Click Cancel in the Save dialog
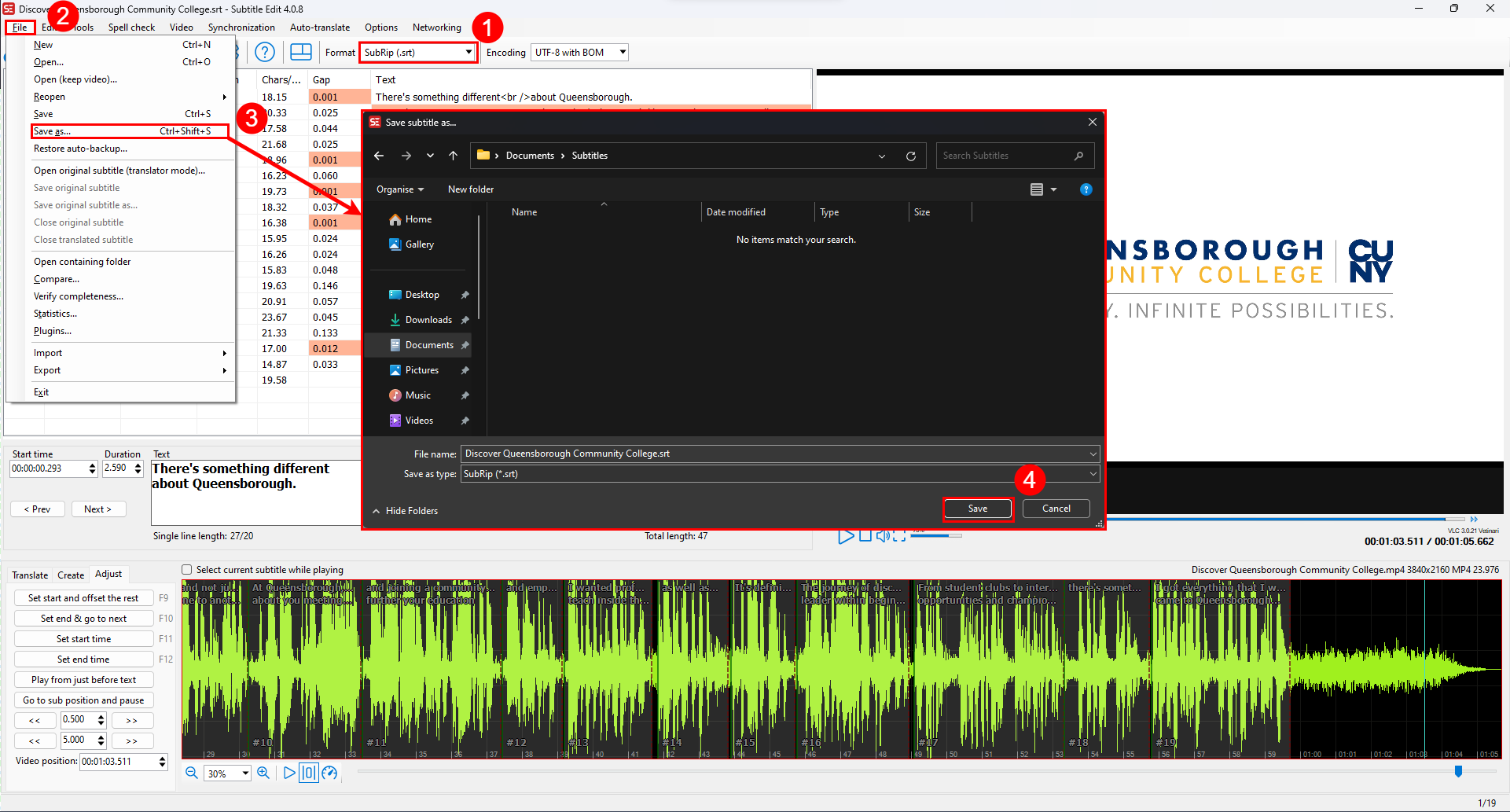 (1056, 509)
